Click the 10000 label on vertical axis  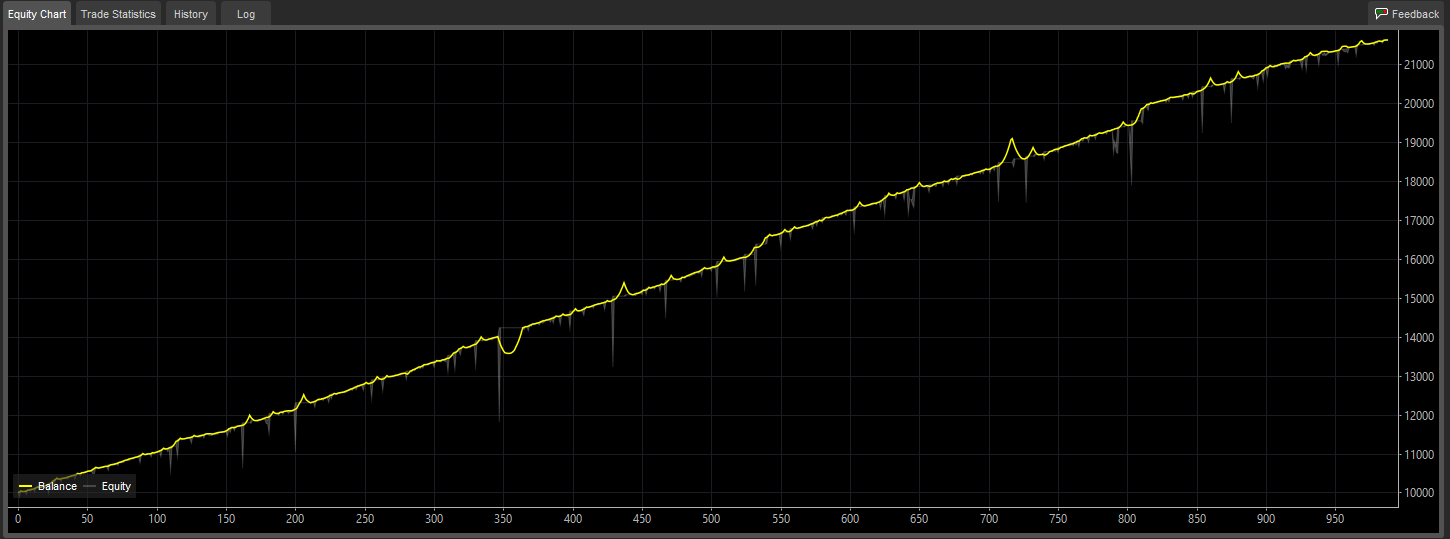click(1421, 493)
